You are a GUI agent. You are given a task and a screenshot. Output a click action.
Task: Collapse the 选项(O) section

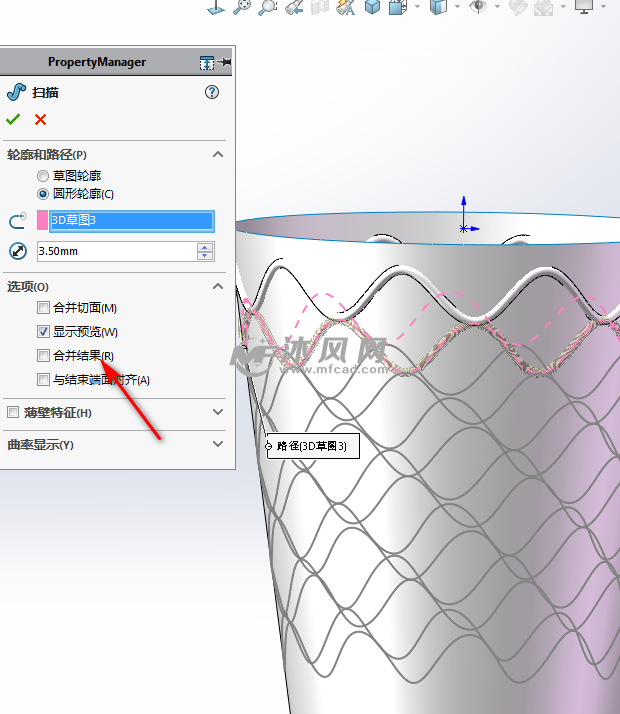coord(218,286)
